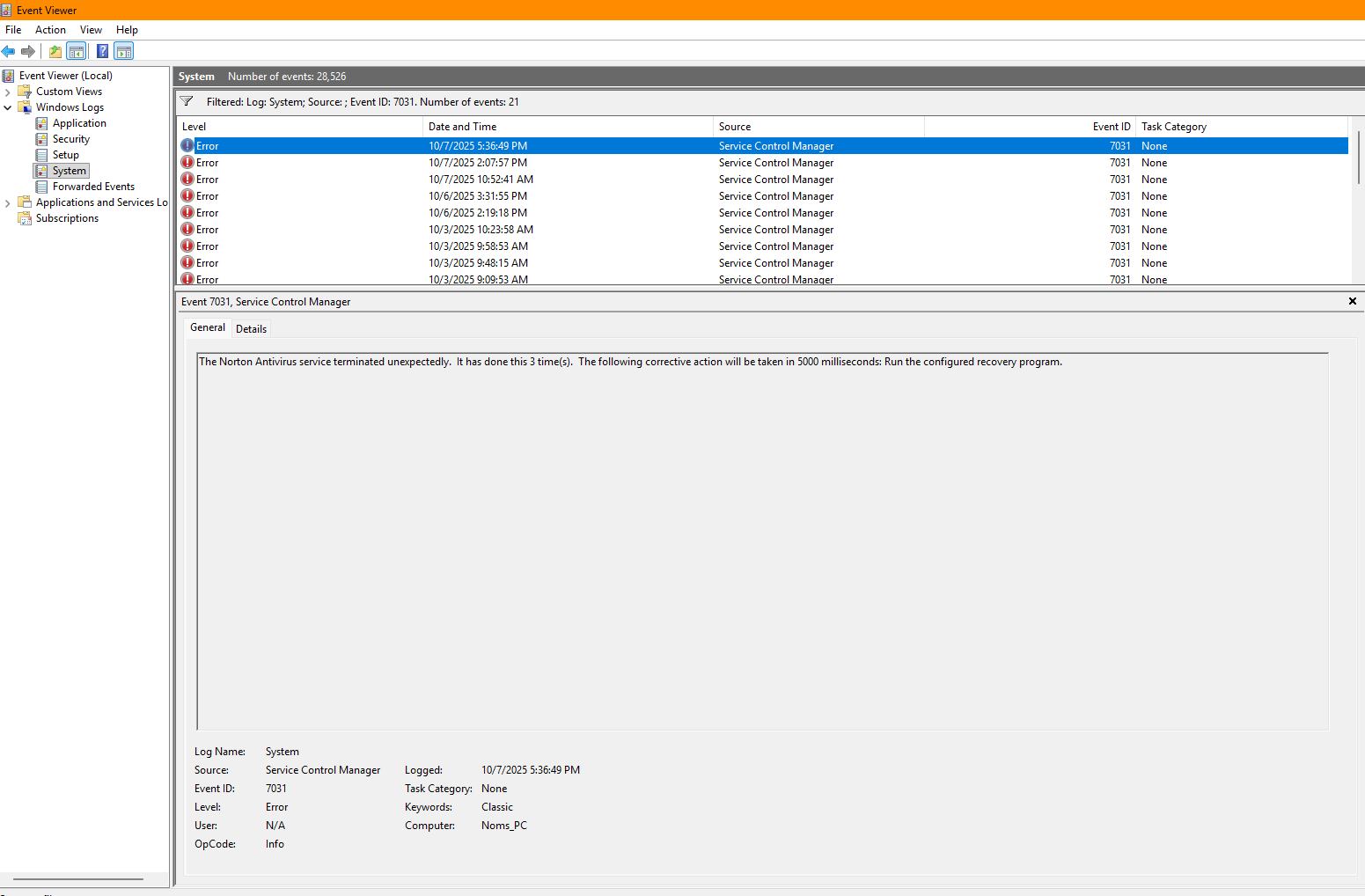Expand the Custom Views node
This screenshot has height=896, width=1365.
pyautogui.click(x=8, y=92)
